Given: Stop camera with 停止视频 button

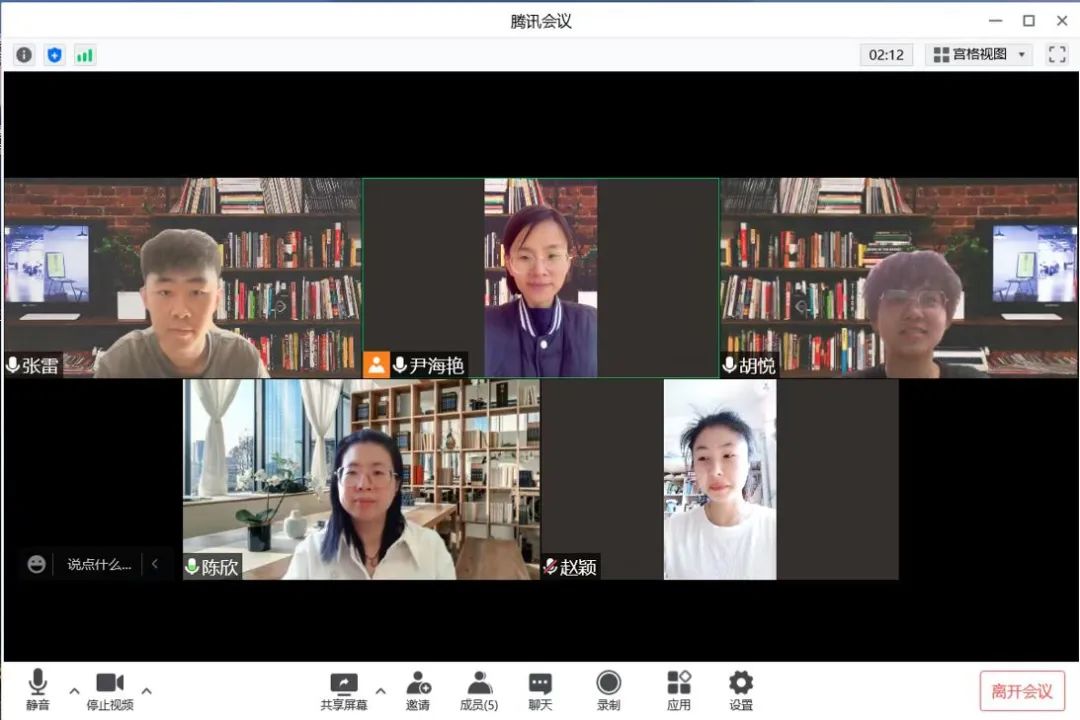Looking at the screenshot, I should 110,691.
